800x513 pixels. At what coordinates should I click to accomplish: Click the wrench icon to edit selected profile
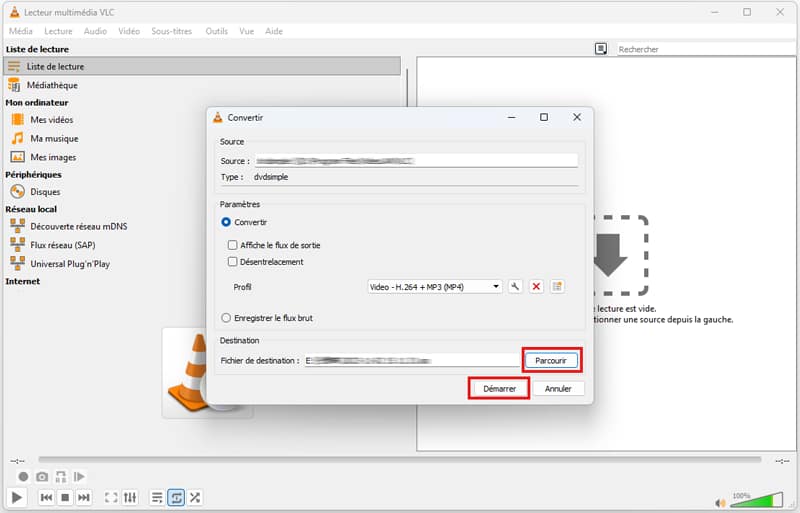click(x=516, y=287)
